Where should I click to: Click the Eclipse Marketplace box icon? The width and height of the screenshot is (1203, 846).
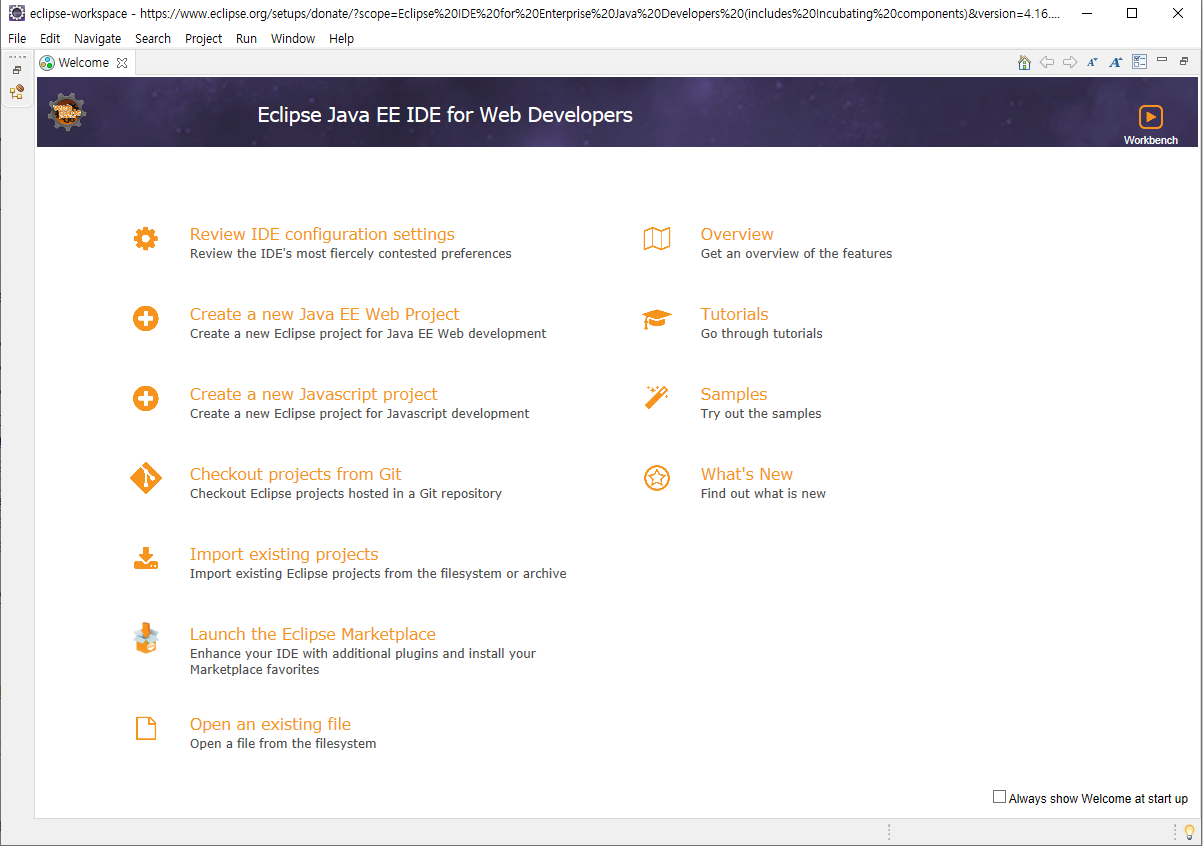(x=146, y=638)
